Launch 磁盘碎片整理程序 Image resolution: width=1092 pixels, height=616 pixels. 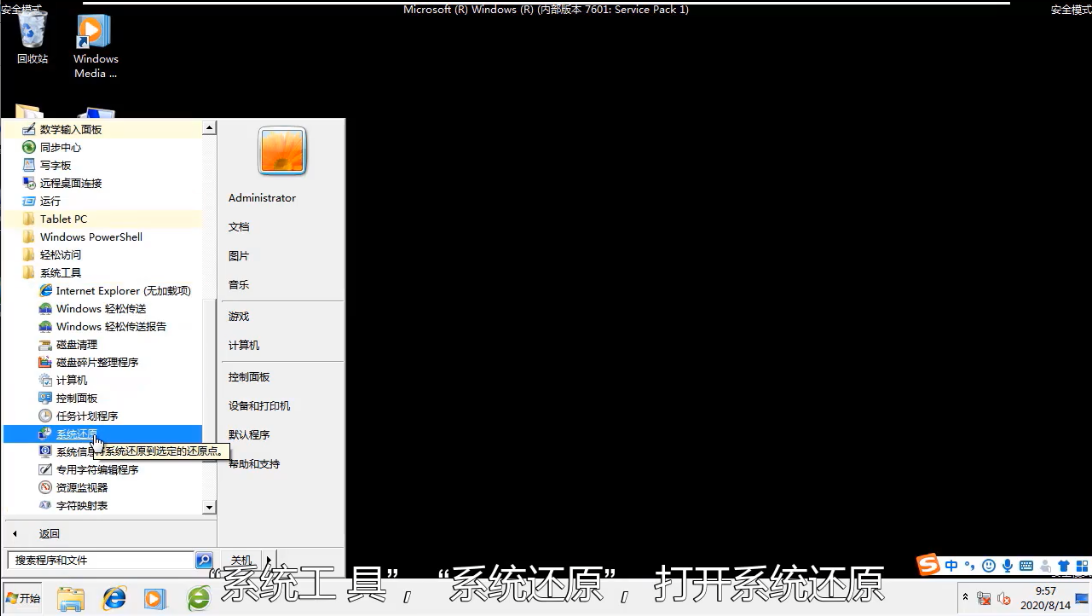pyautogui.click(x=102, y=363)
